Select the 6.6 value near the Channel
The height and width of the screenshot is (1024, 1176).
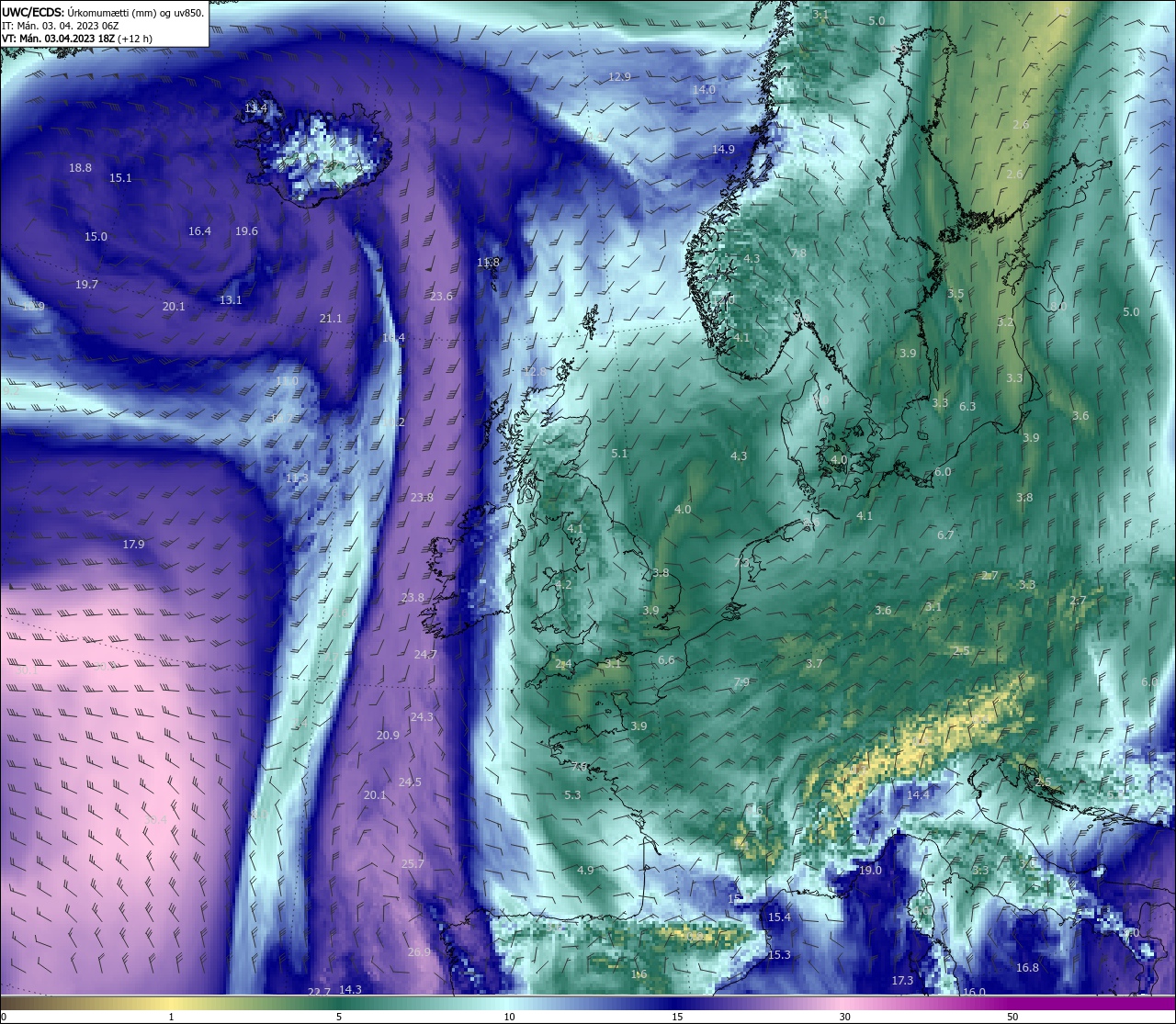point(666,660)
